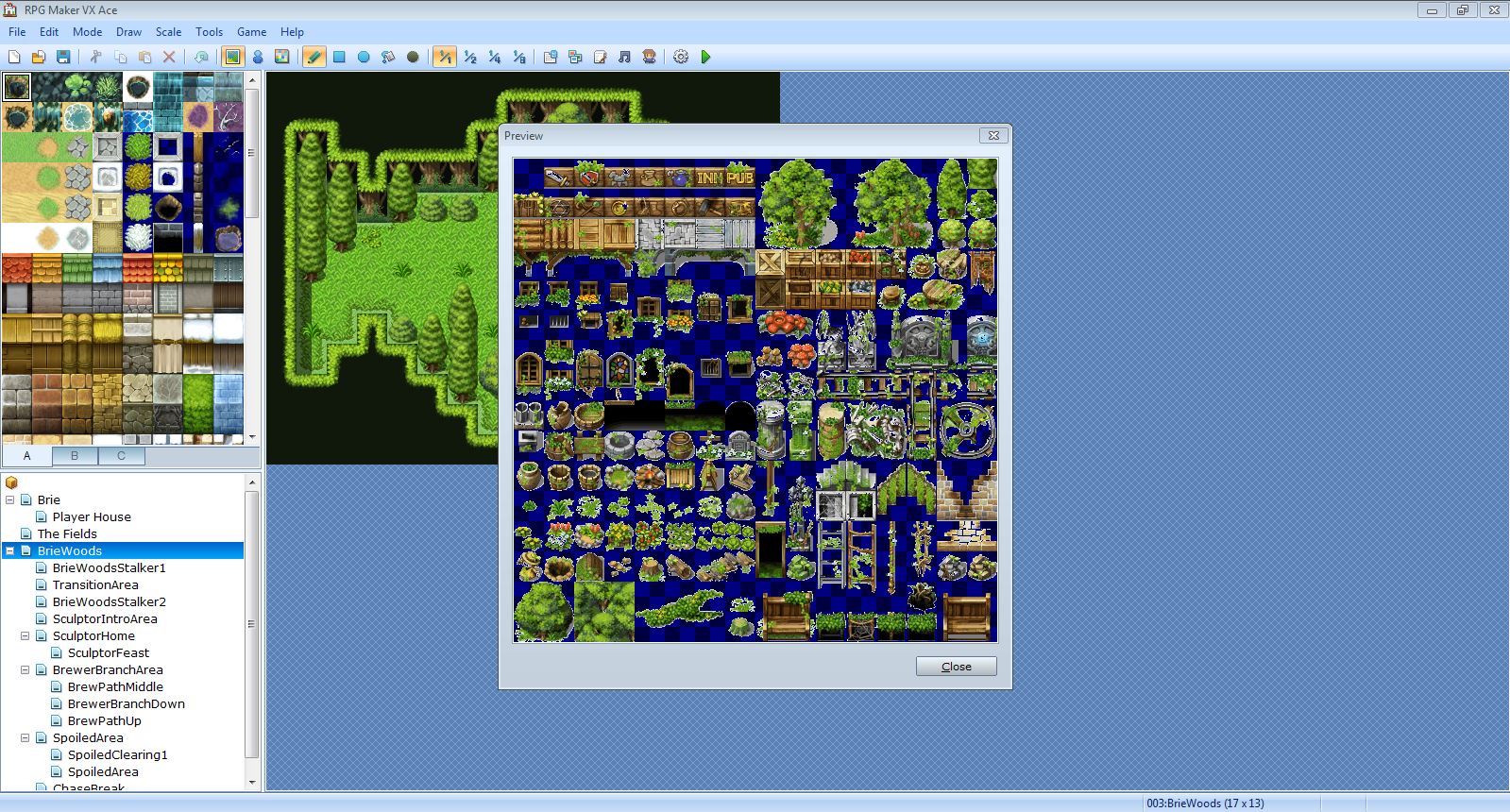Open the Tools menu
Image resolution: width=1510 pixels, height=812 pixels.
pos(209,31)
